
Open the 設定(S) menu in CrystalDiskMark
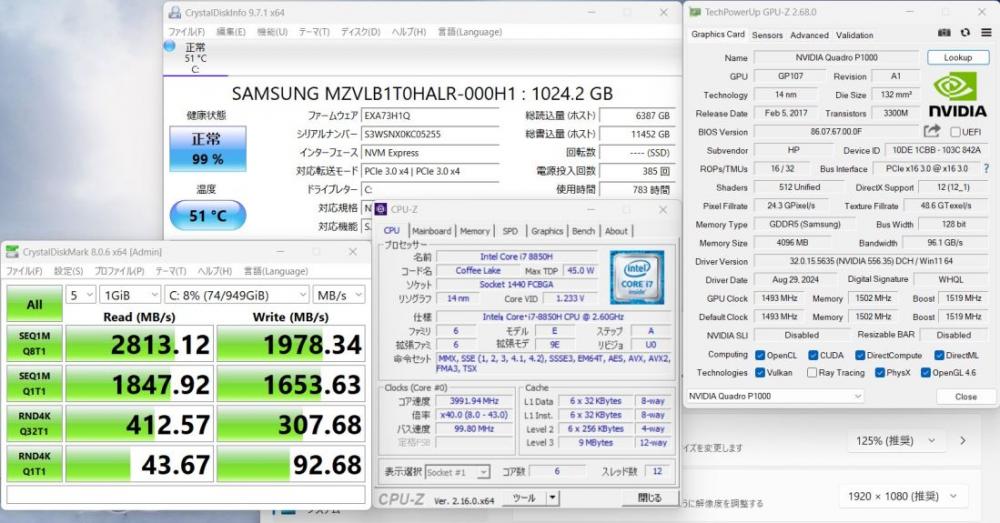coord(68,271)
